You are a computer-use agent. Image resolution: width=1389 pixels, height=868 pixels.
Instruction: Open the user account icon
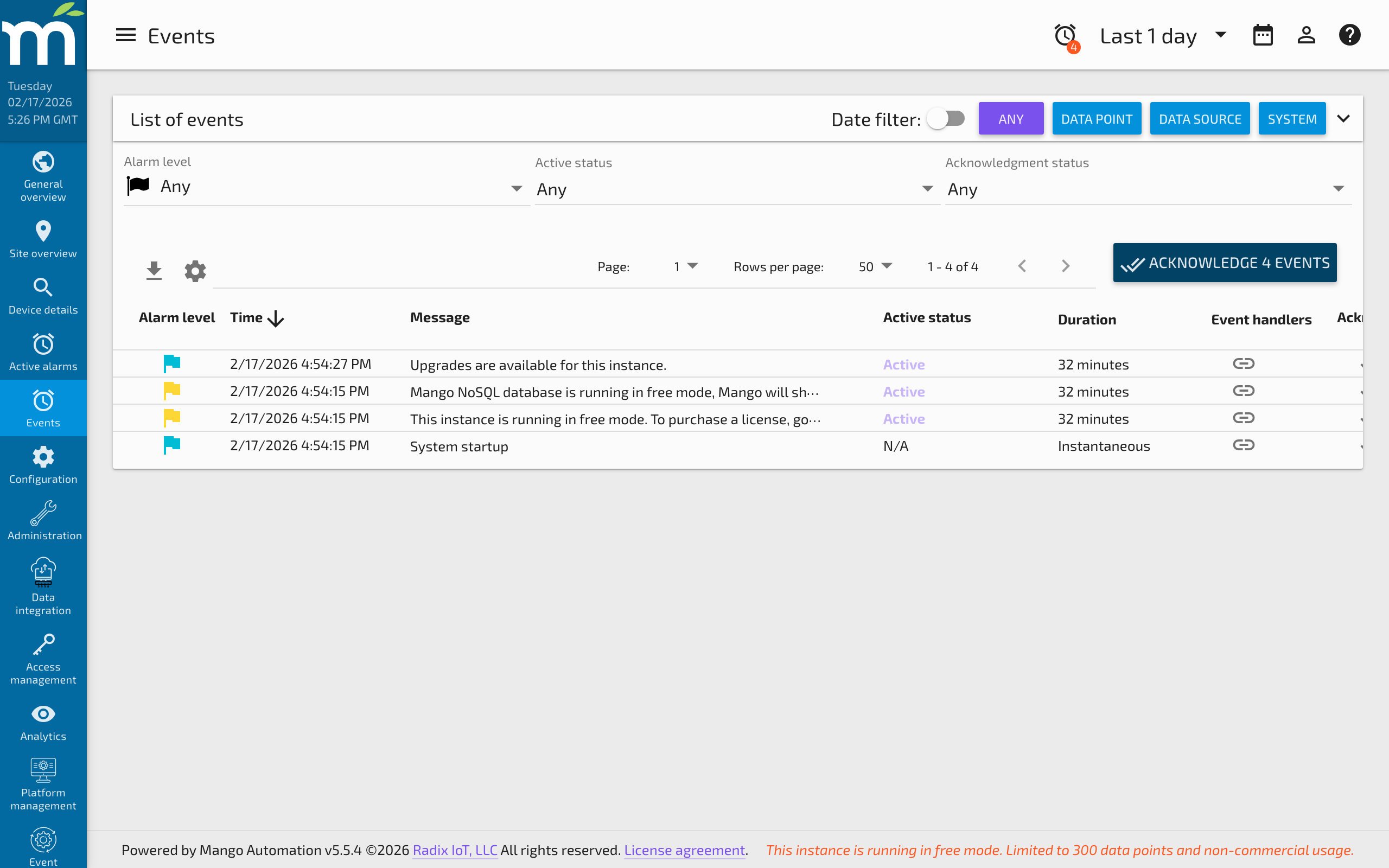1307,35
